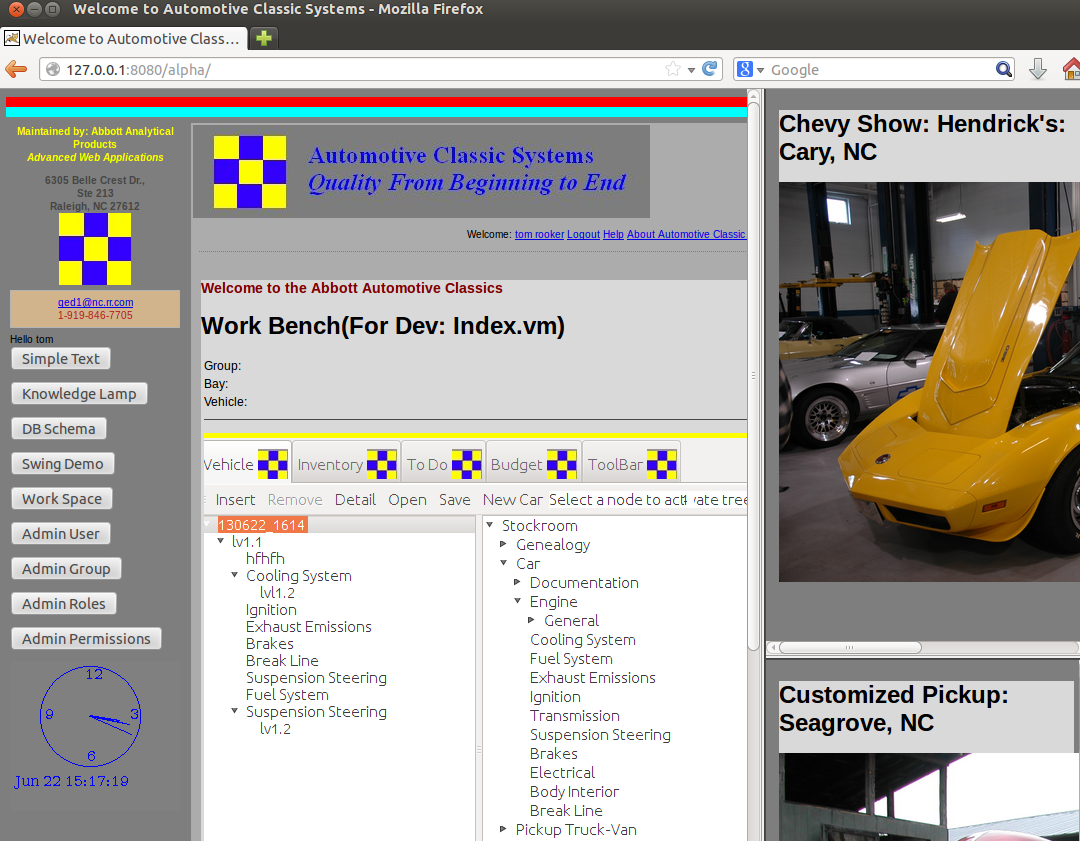Click the analog clock widget
This screenshot has height=841, width=1080.
[91, 716]
